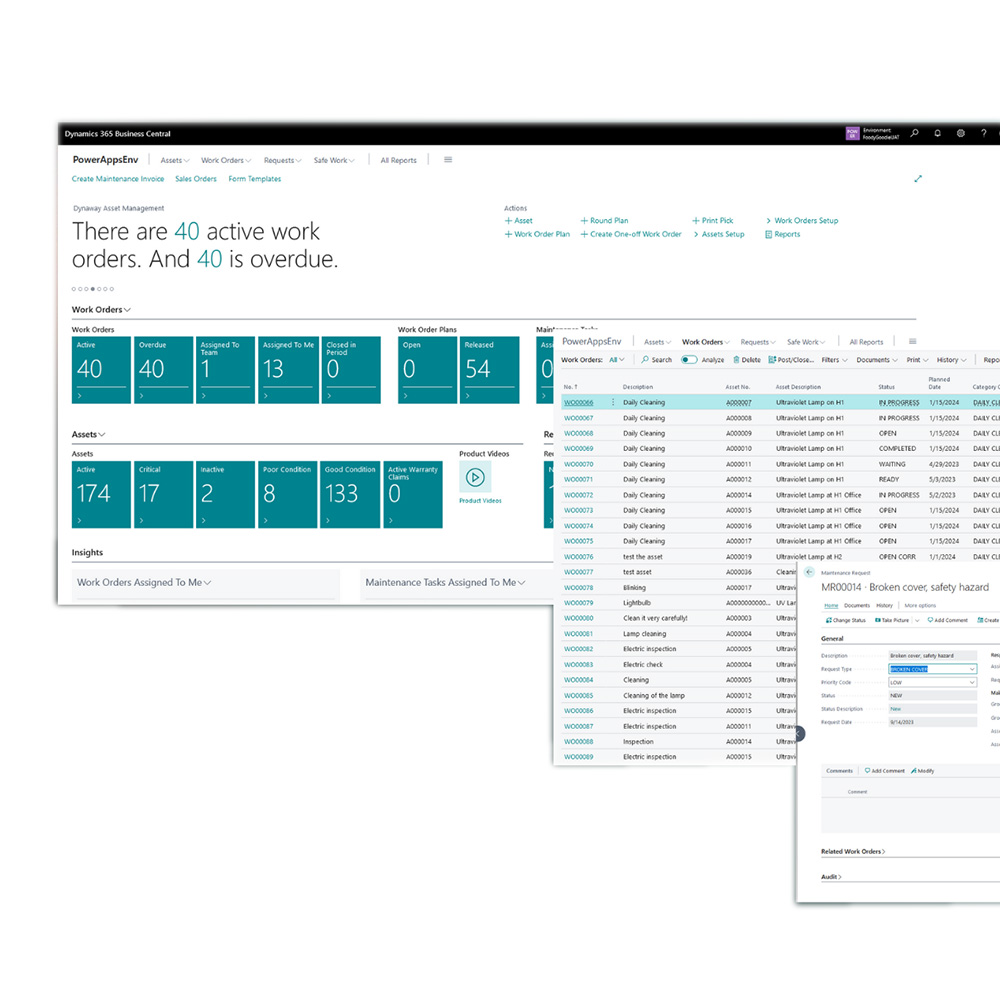Click Post/Close in the work orders toolbar

[791, 360]
